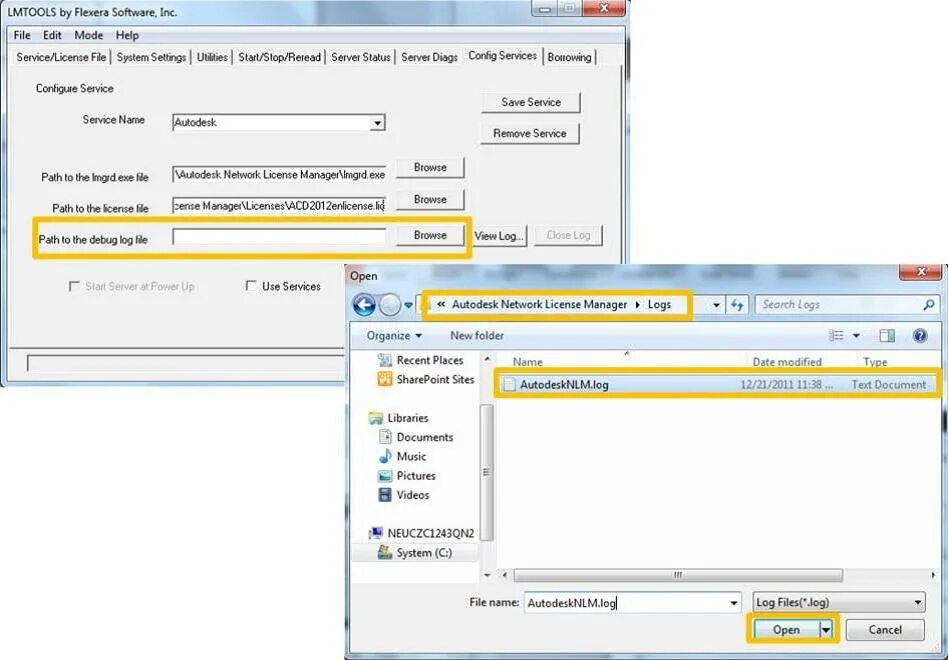This screenshot has height=660, width=948.
Task: Click the refresh icon beside address bar
Action: pos(737,305)
